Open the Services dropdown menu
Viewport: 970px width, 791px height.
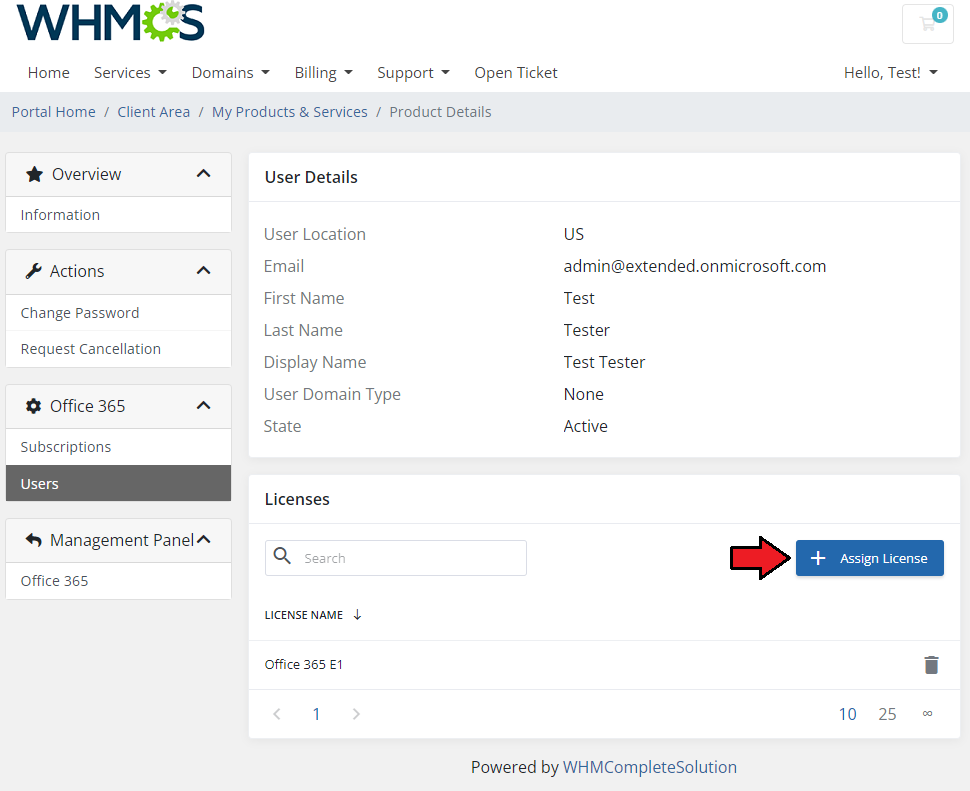coord(131,73)
